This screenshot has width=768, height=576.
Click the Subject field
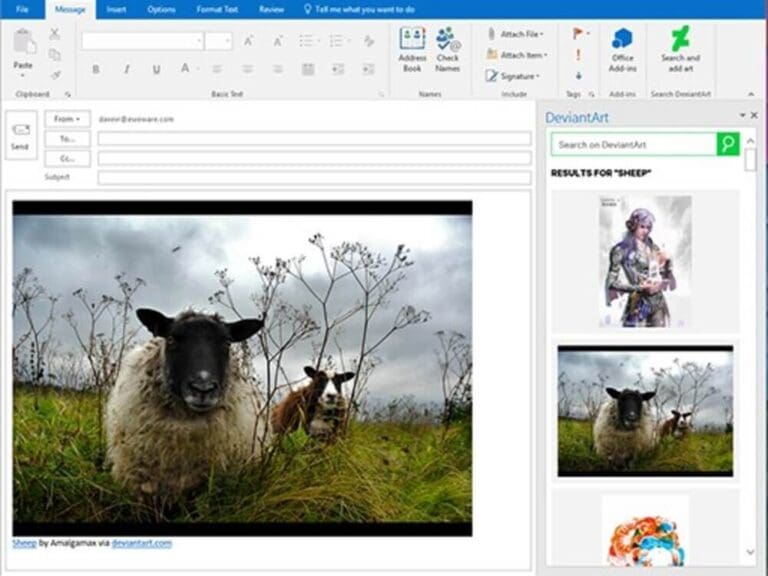(x=314, y=177)
